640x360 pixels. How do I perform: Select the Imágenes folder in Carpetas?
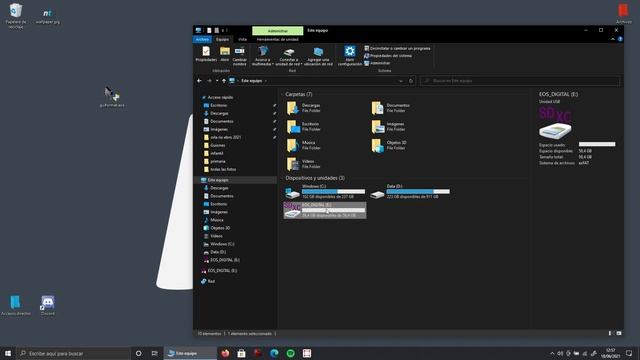[x=388, y=127]
